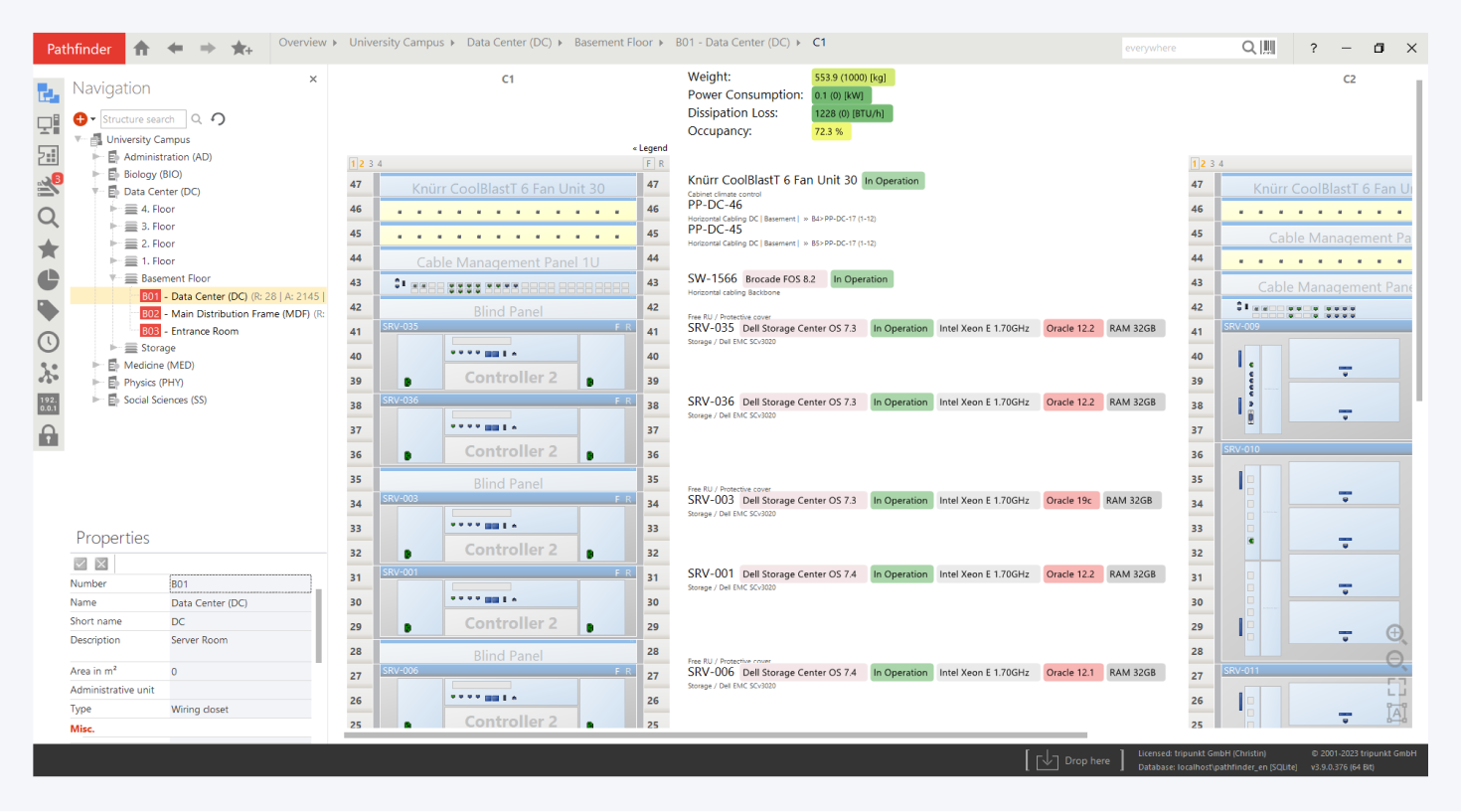Confirm properties with the checkmark button

pos(81,564)
